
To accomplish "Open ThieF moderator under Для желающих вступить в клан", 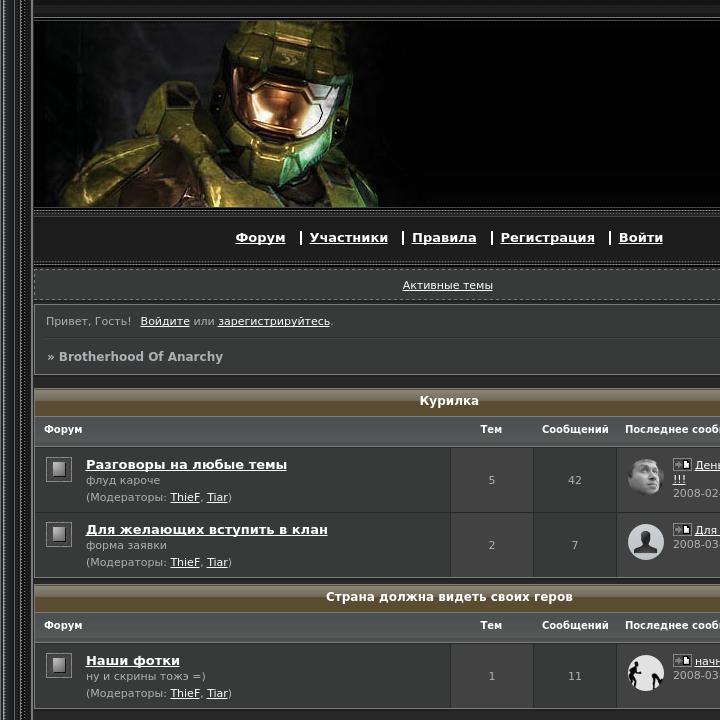I will coord(185,562).
